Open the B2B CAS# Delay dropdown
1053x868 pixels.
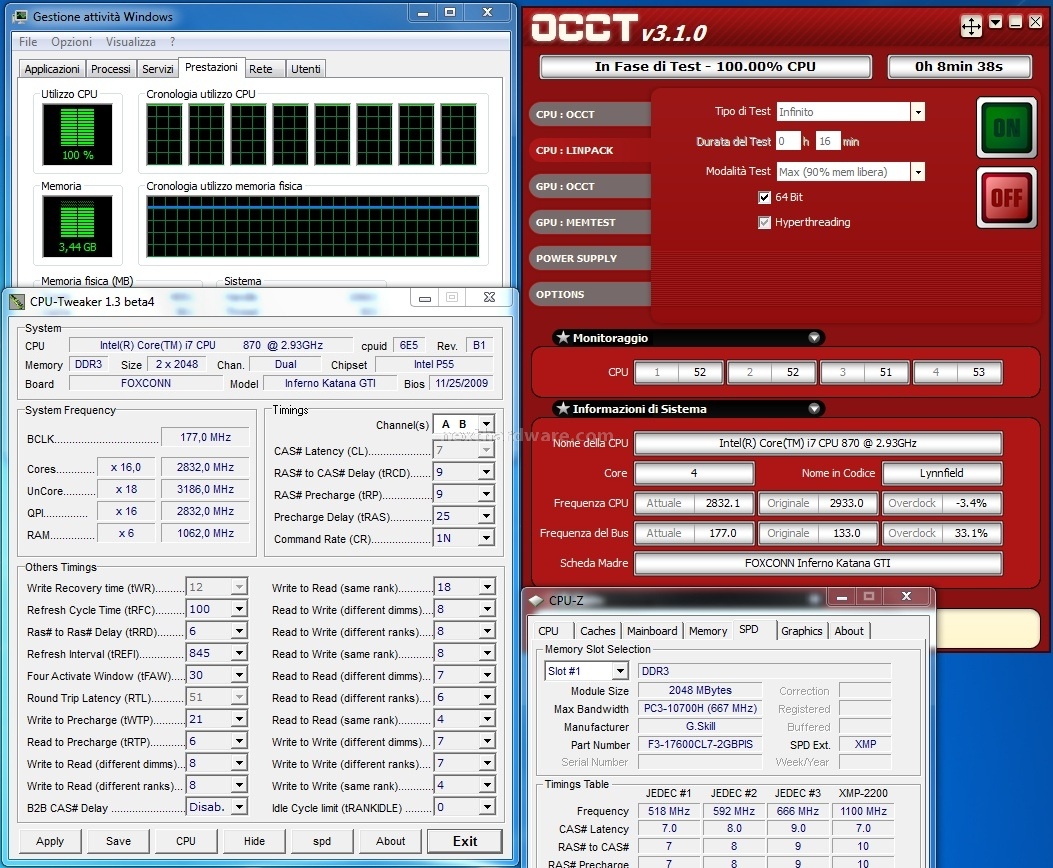(x=239, y=807)
